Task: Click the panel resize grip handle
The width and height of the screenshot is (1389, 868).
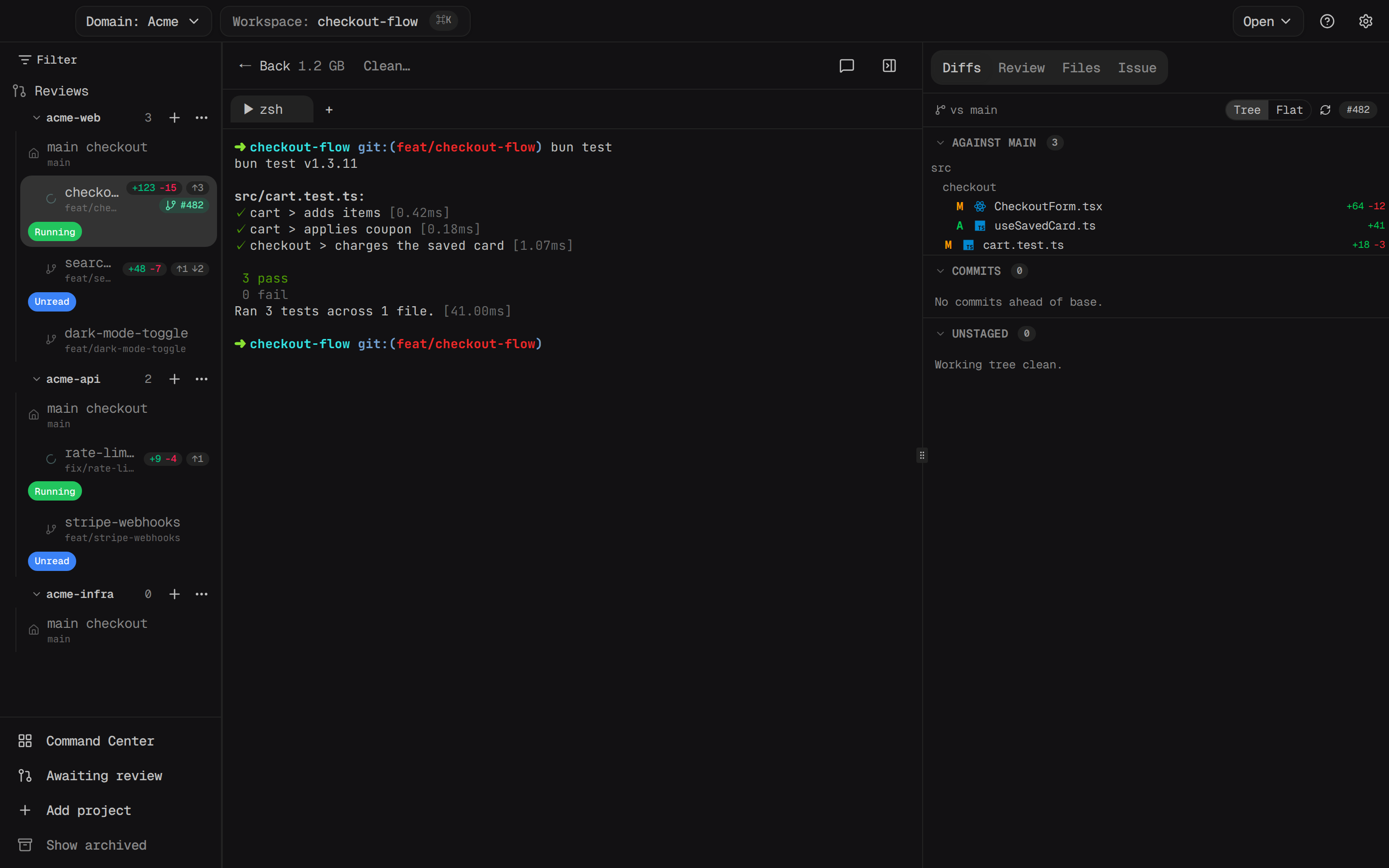Action: tap(922, 455)
